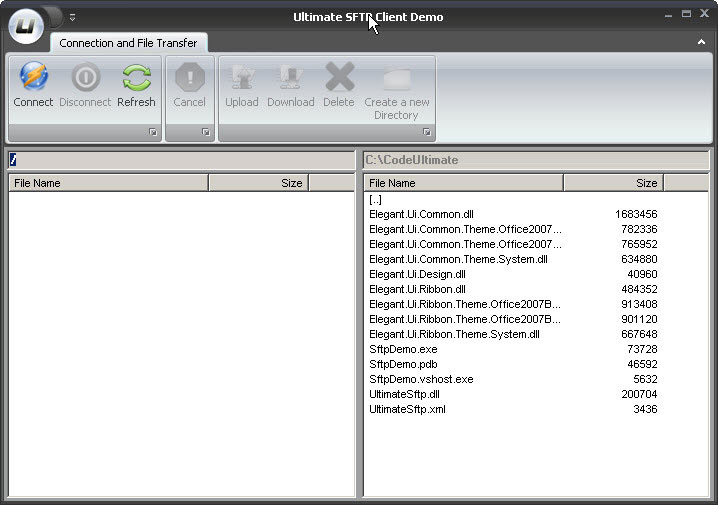The image size is (718, 505).
Task: Select the [..] parent directory entry
Action: [x=375, y=200]
